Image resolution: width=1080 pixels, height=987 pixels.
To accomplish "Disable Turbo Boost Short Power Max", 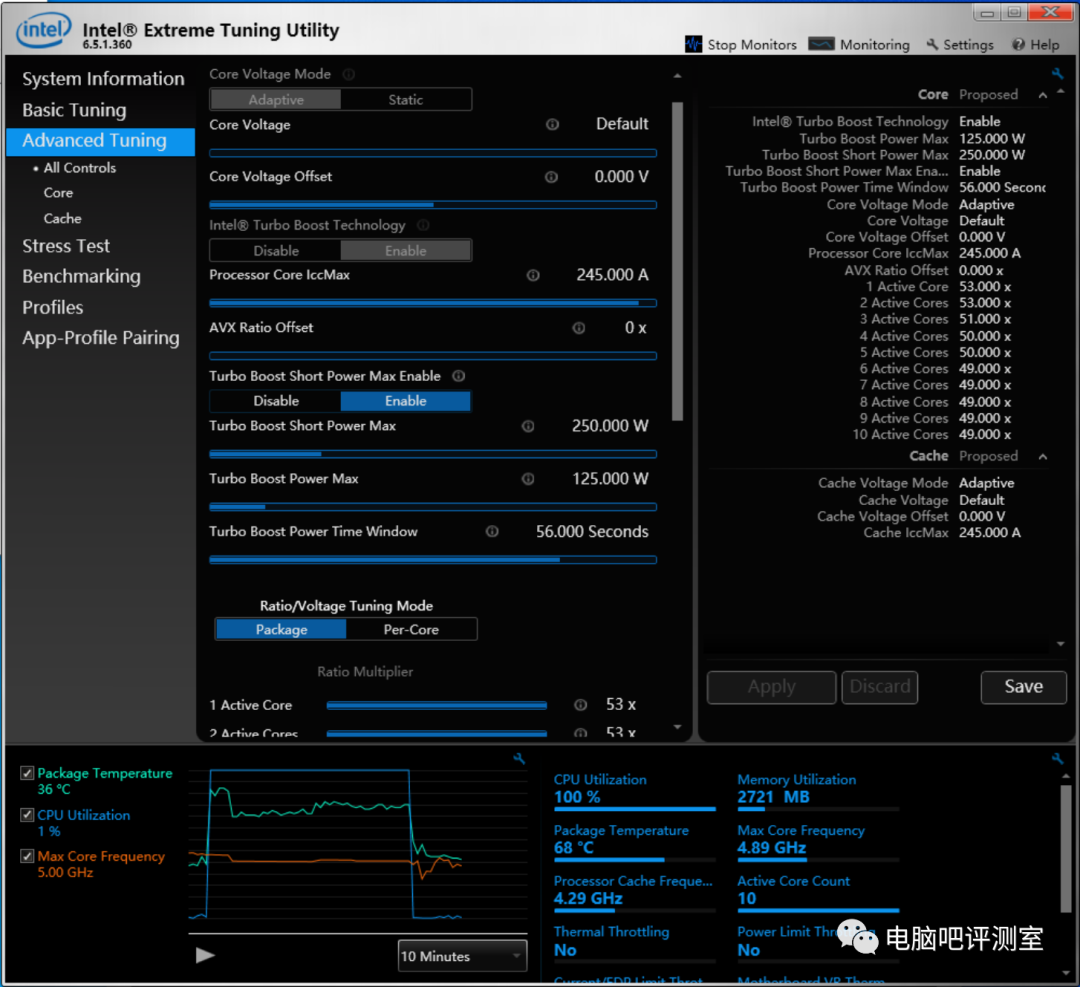I will click(x=276, y=401).
